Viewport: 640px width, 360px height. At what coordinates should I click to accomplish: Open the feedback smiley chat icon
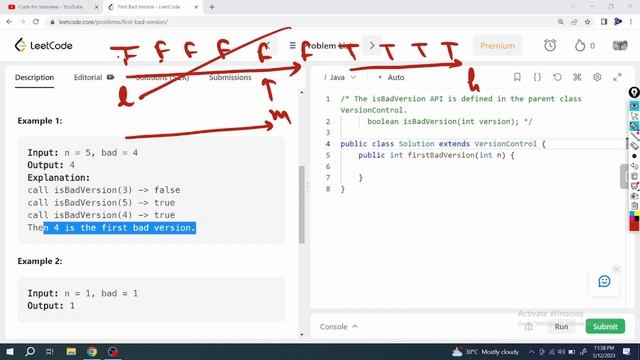pyautogui.click(x=604, y=281)
